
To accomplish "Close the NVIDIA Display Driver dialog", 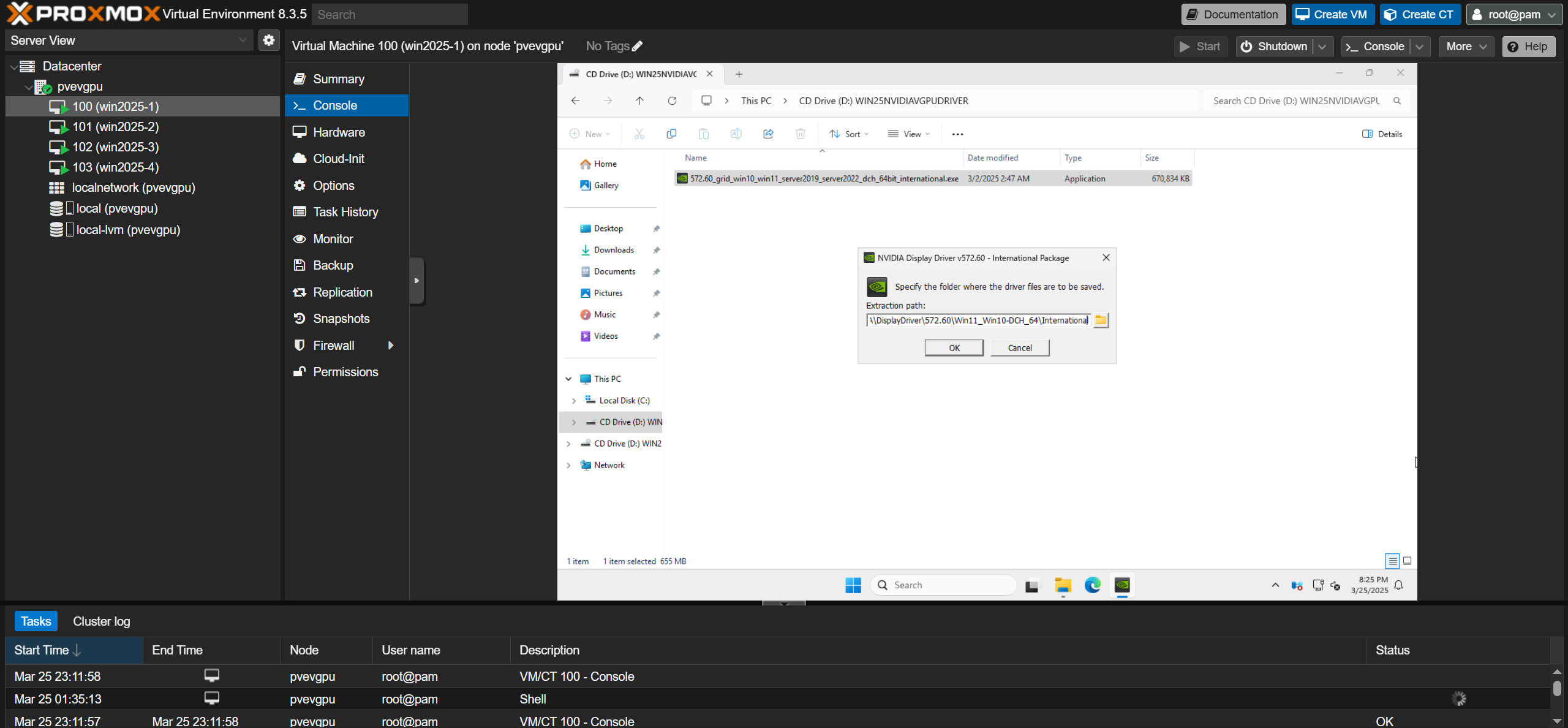I will pyautogui.click(x=1106, y=257).
